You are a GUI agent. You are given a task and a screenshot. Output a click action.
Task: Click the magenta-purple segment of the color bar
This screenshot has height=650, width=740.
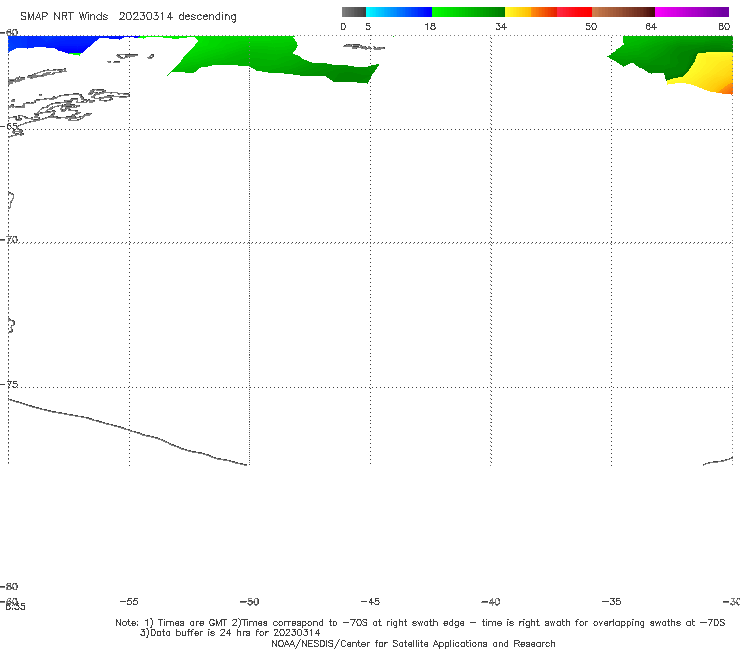click(x=692, y=12)
